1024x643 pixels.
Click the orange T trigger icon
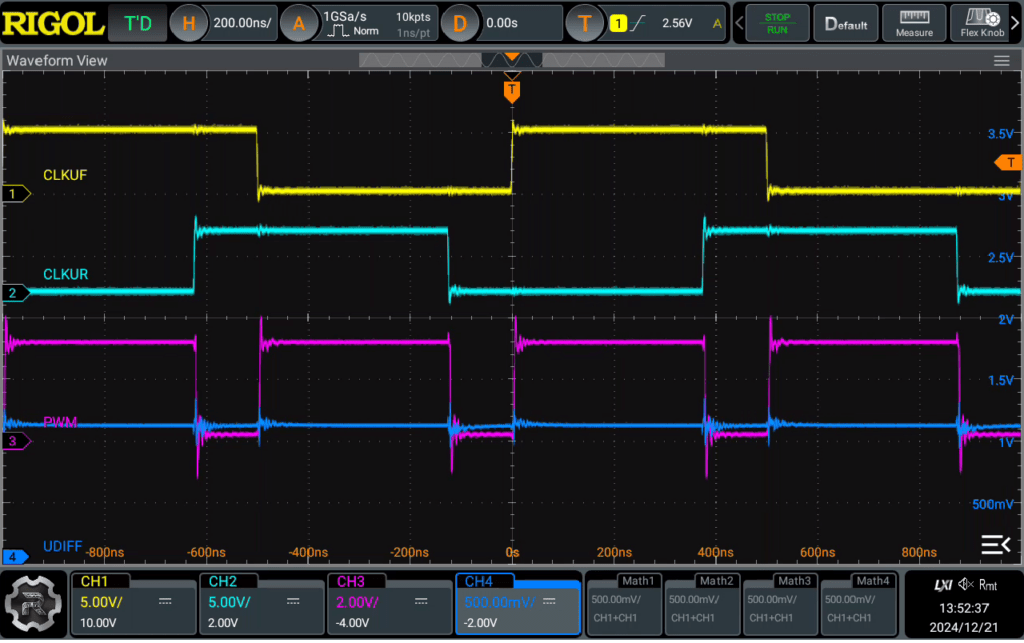click(x=584, y=24)
